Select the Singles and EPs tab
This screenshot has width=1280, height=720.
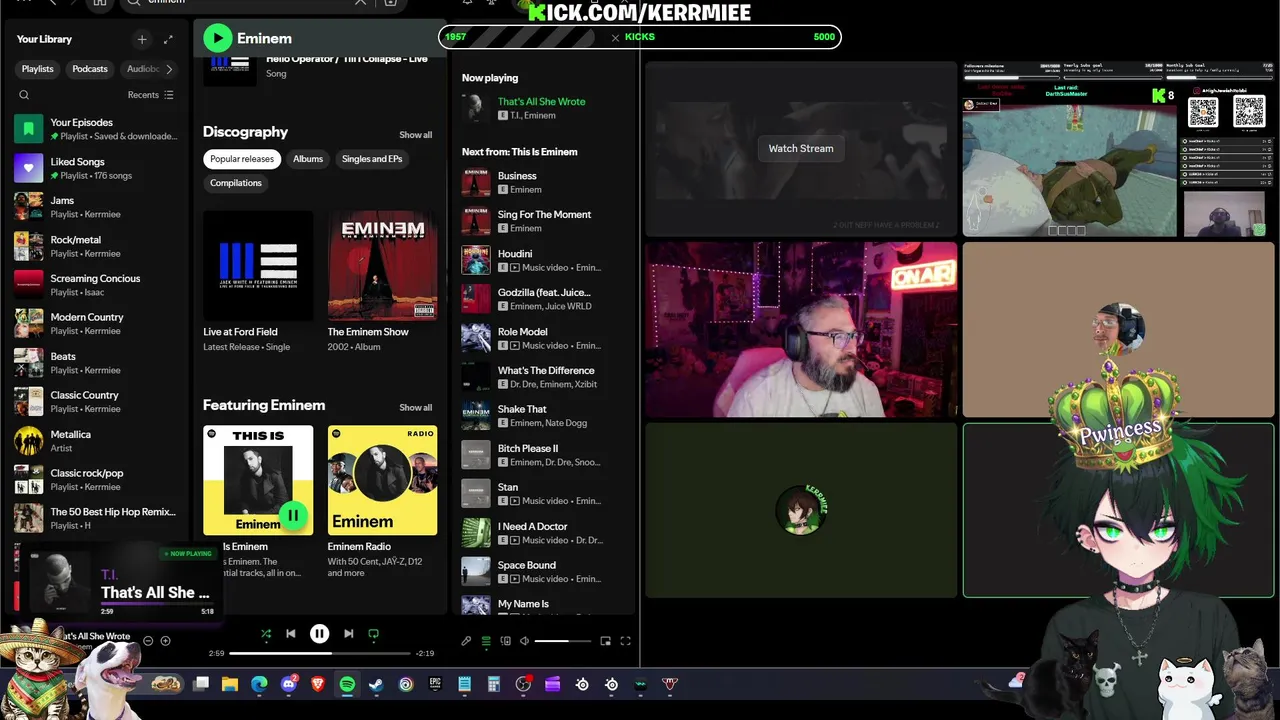click(x=372, y=159)
